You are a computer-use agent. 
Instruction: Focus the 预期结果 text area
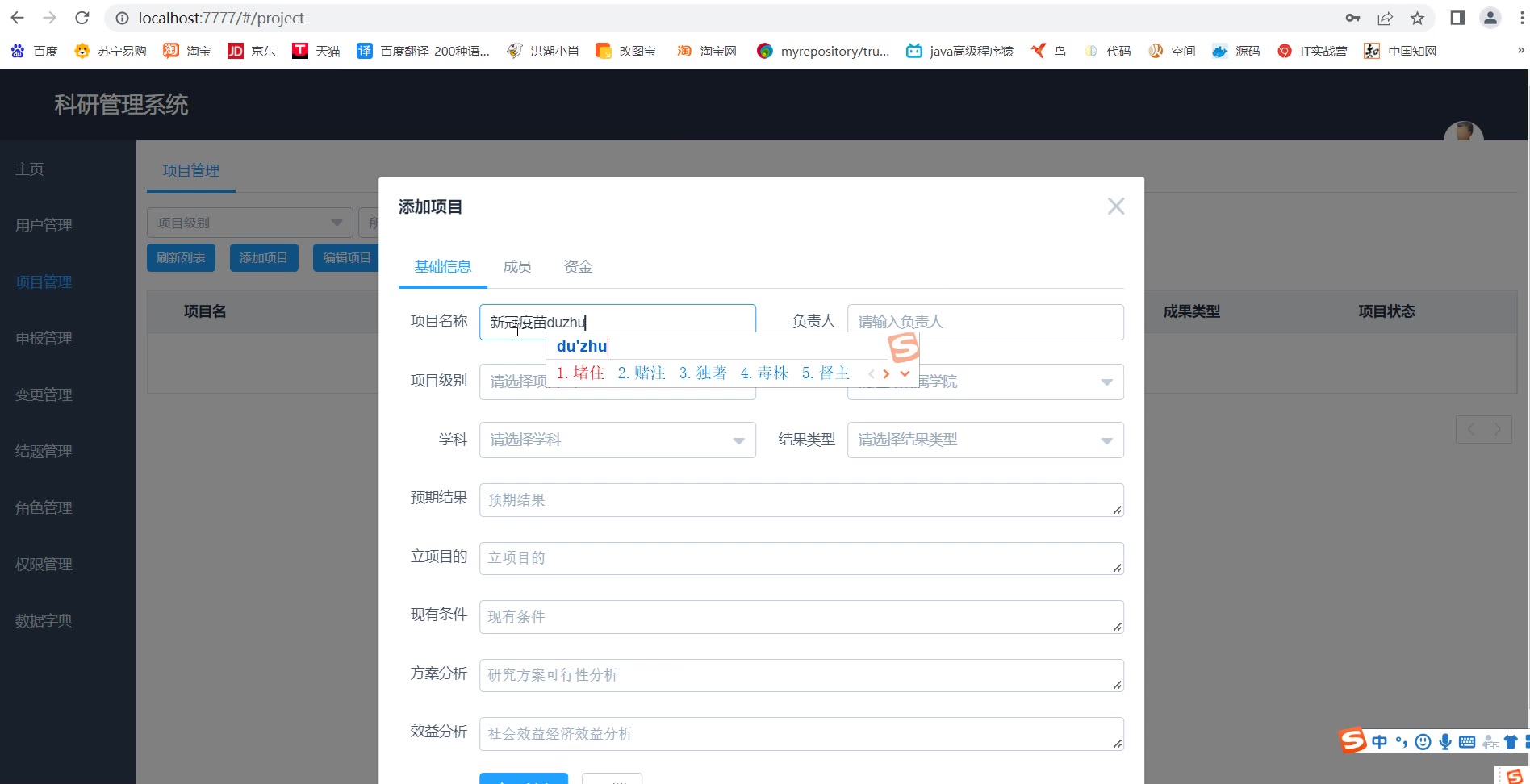tap(801, 500)
